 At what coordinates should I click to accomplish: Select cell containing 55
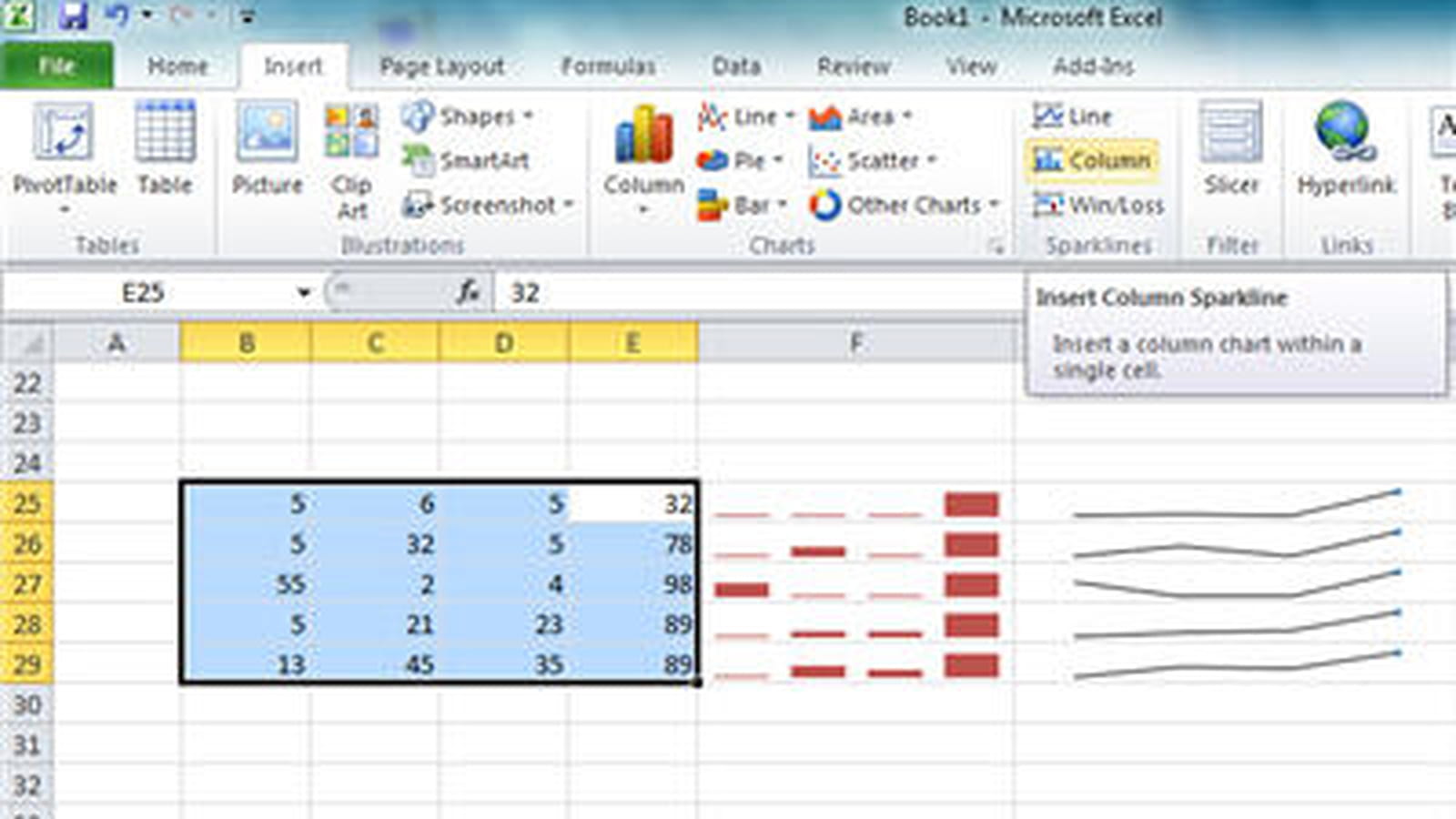[x=246, y=583]
